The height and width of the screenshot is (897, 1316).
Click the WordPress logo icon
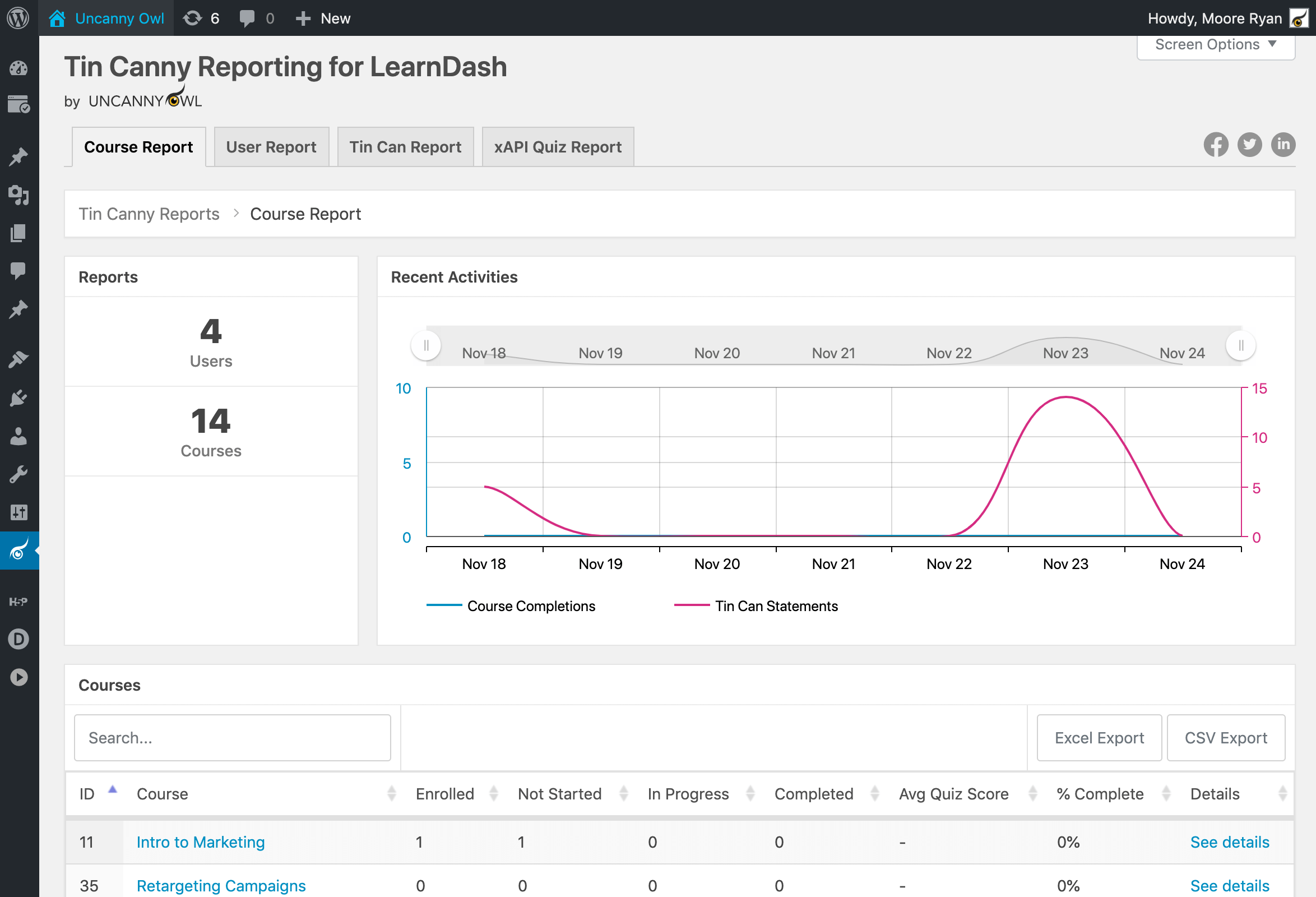coord(18,18)
